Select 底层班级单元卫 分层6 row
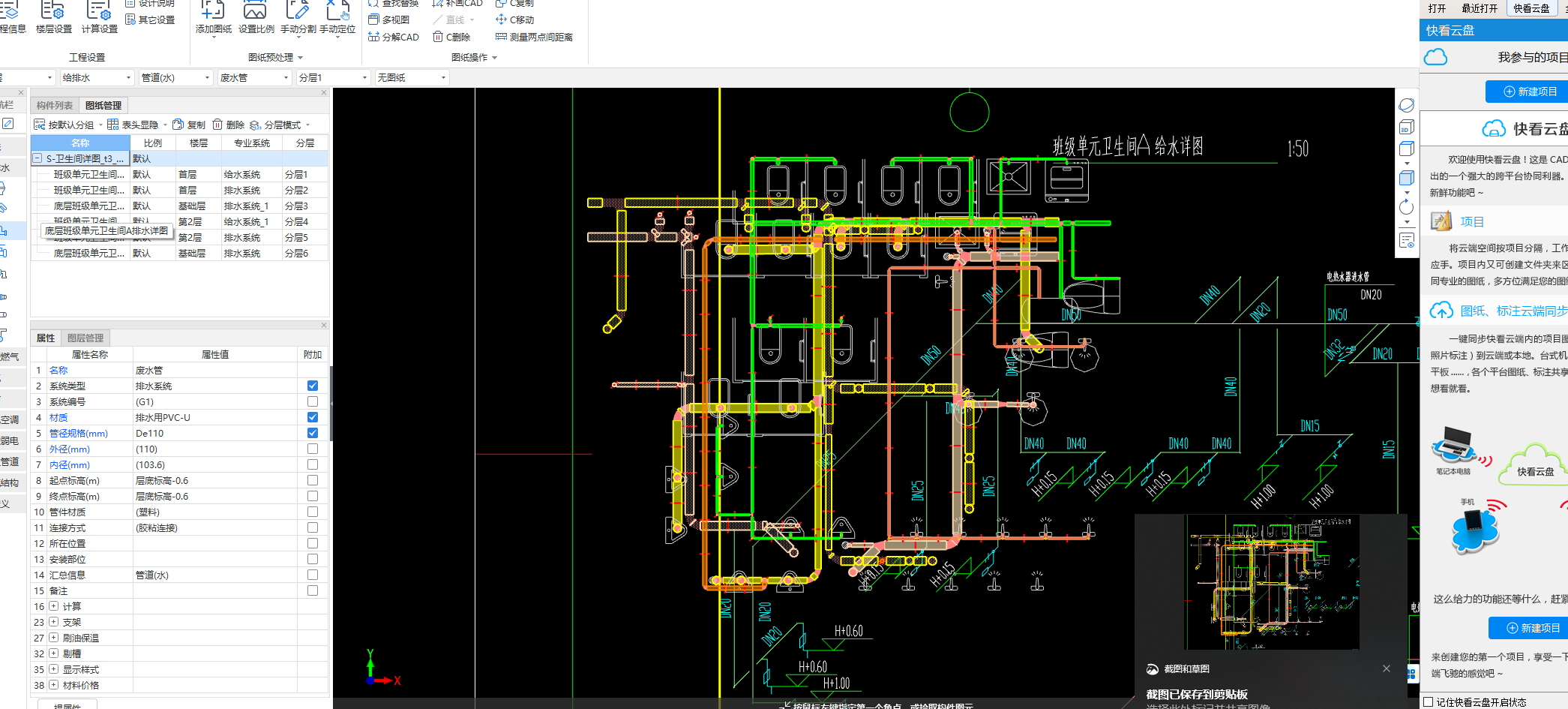Image resolution: width=1568 pixels, height=709 pixels. pos(179,254)
